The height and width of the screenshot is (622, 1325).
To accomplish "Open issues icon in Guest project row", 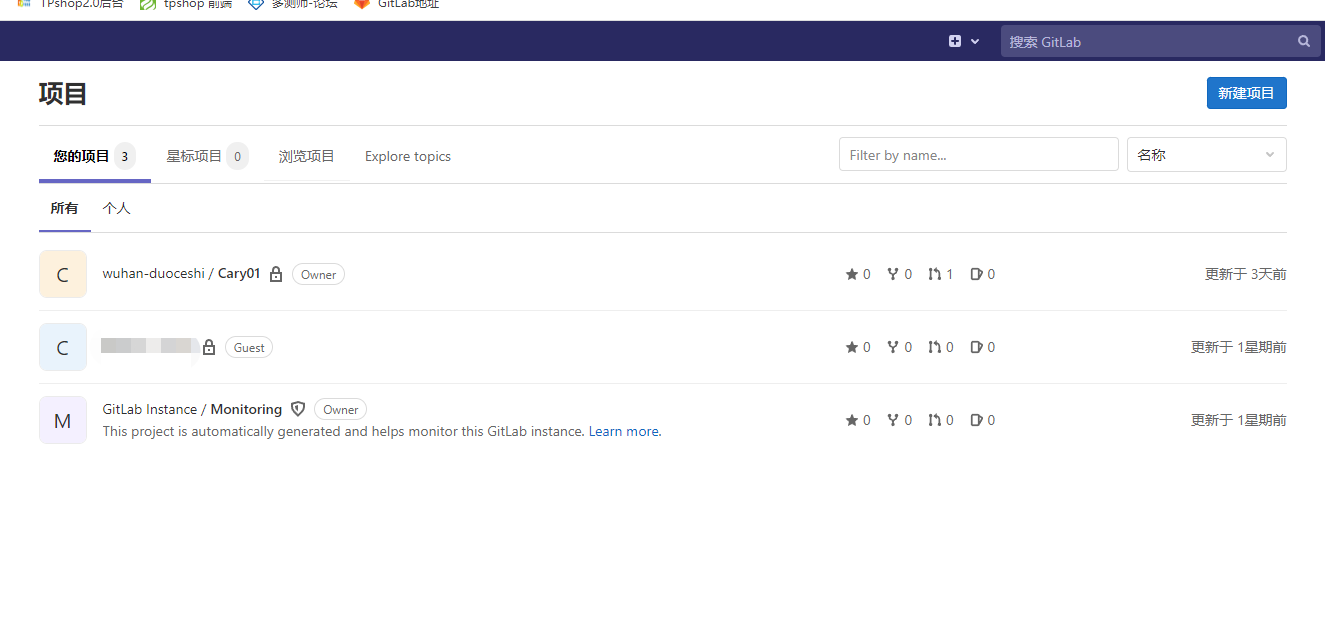I will (x=976, y=347).
